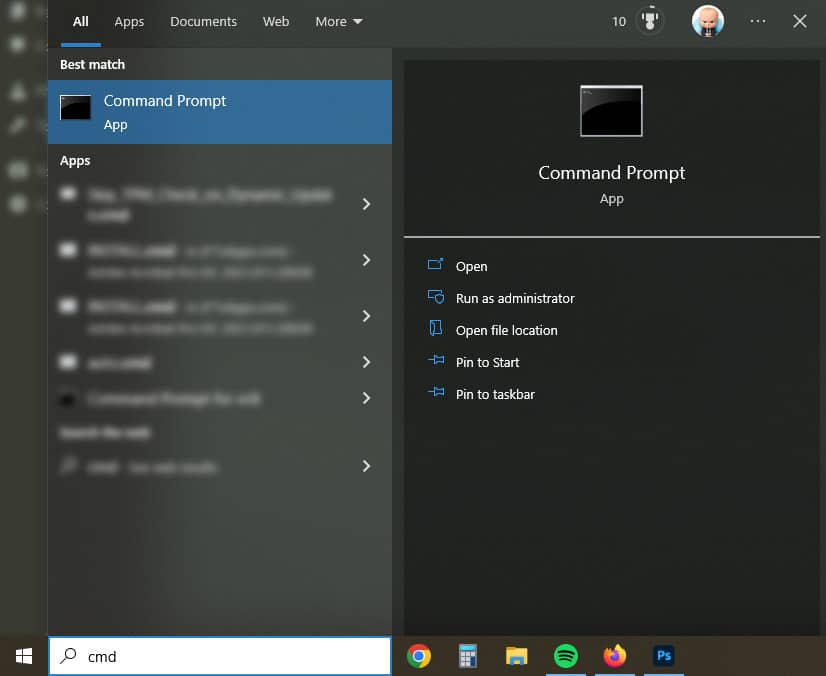Screen dimensions: 826x676
Task: Click the large Command Prompt icon
Action: click(x=610, y=111)
